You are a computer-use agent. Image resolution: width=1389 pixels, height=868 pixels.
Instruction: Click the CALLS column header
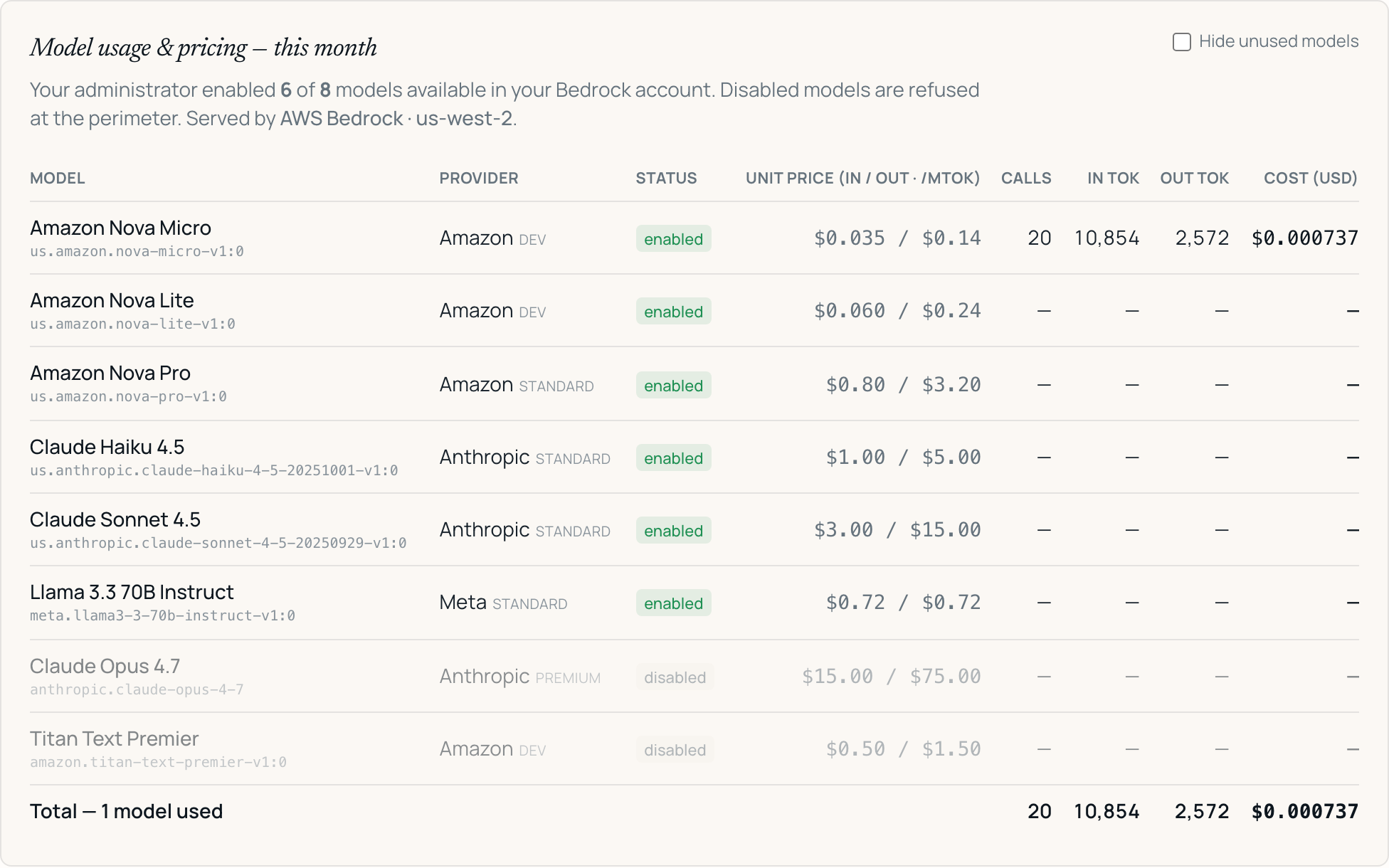click(1026, 178)
